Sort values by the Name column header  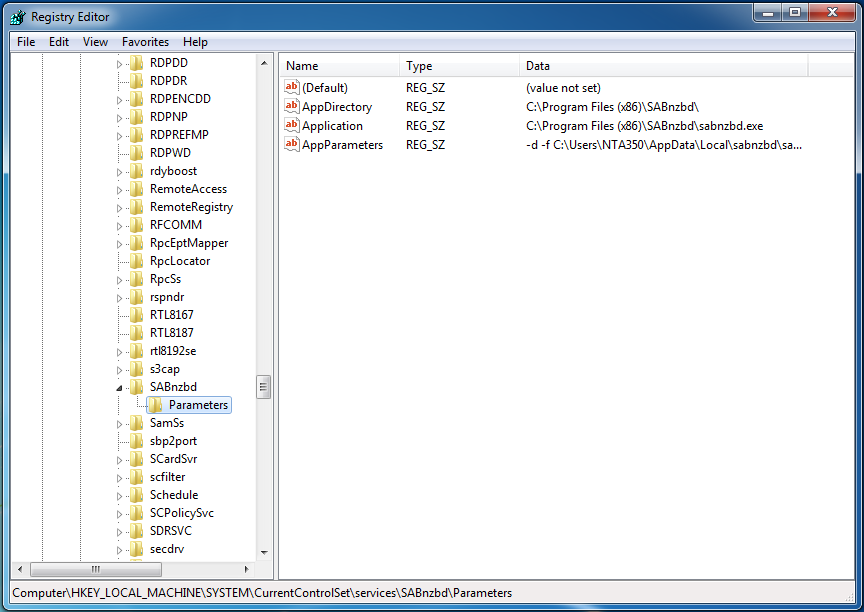[339, 66]
